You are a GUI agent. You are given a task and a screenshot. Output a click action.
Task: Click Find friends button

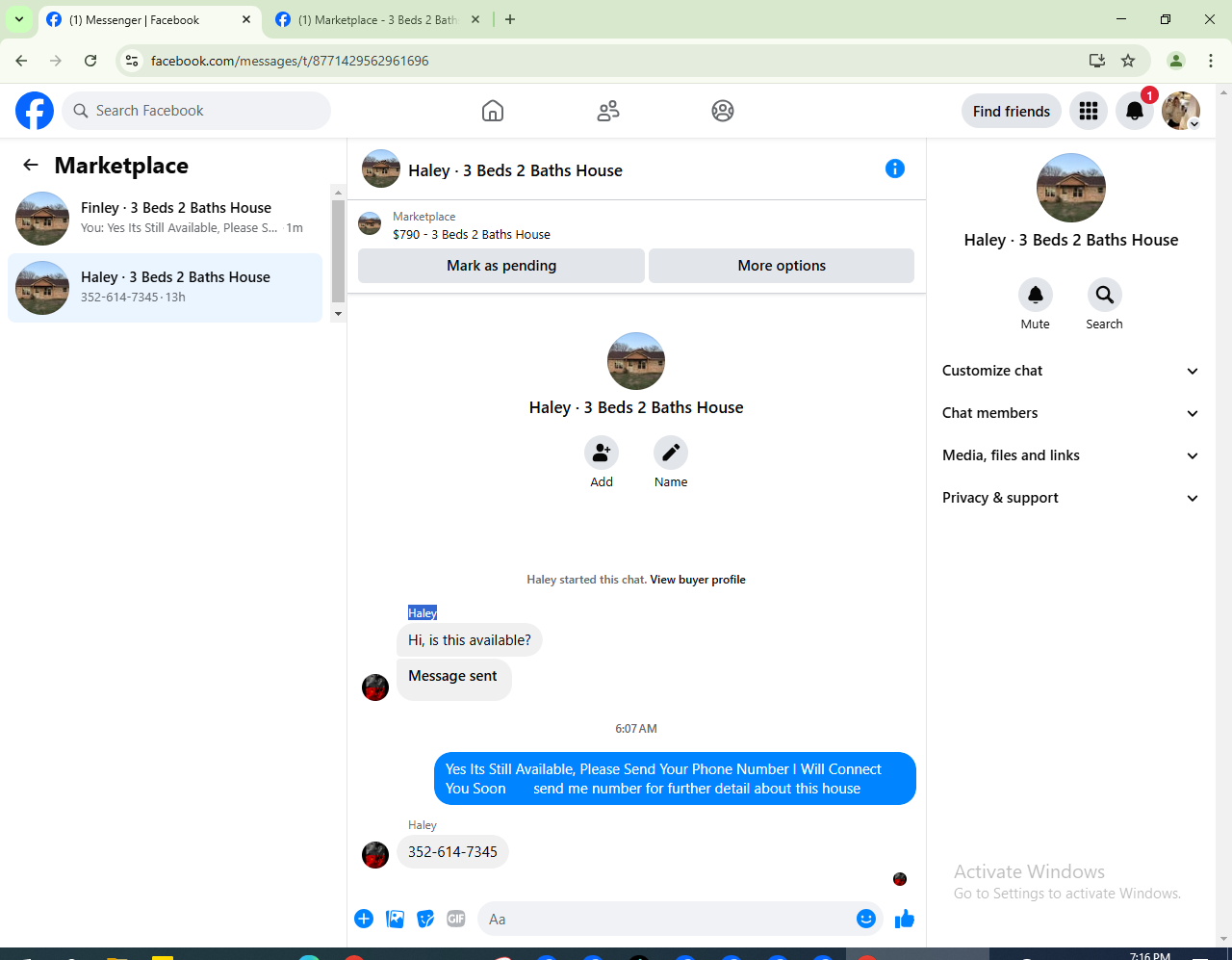(1012, 111)
